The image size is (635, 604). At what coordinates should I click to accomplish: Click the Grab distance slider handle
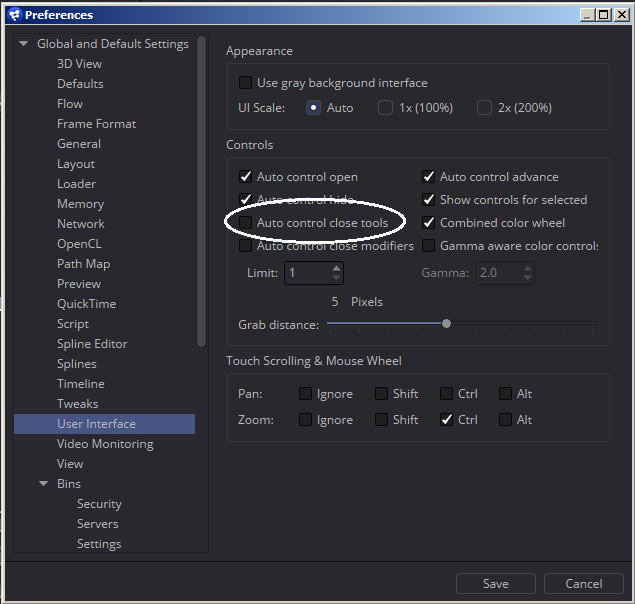pyautogui.click(x=446, y=323)
